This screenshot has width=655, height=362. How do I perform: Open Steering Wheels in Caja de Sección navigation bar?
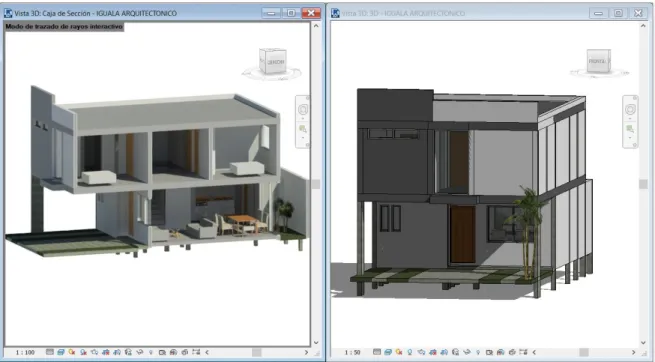pyautogui.click(x=303, y=109)
